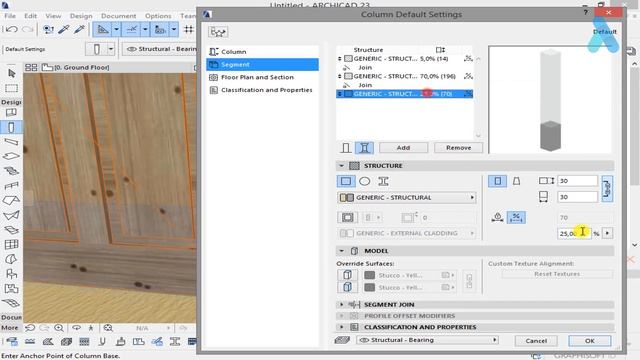The width and height of the screenshot is (640, 360).
Task: Click the segment percentage field 25,00
Action: (x=574, y=233)
